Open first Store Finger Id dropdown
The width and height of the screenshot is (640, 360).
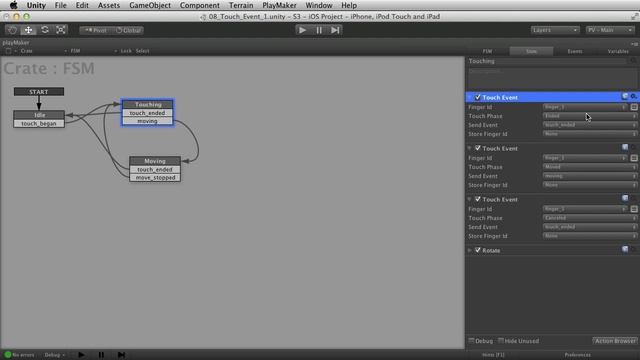coord(590,134)
